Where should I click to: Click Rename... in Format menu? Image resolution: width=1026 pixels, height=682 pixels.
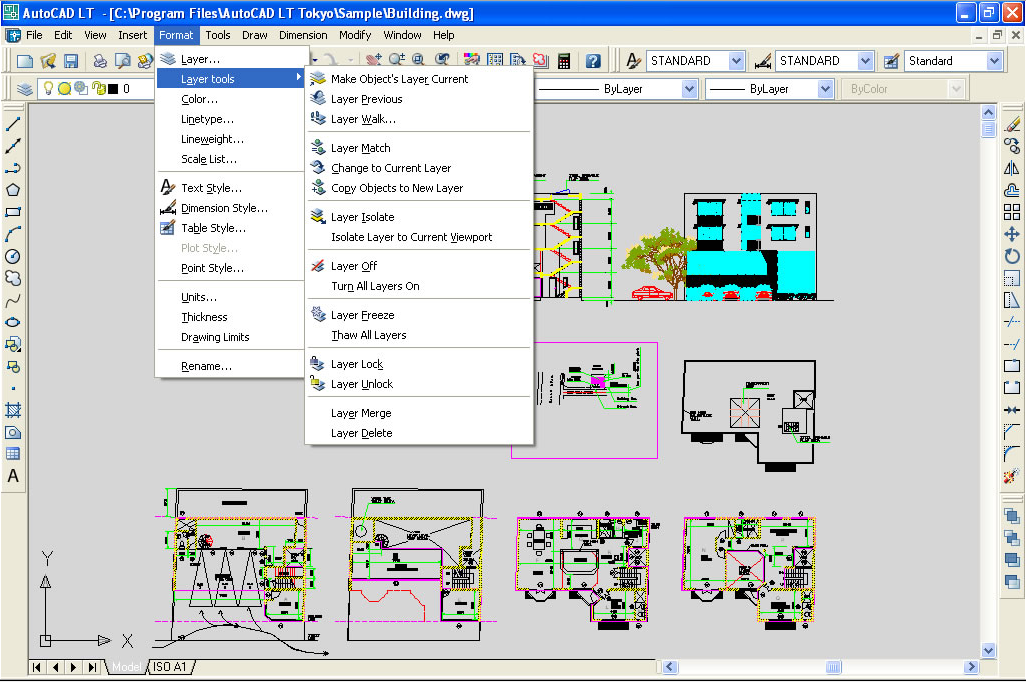[x=232, y=366]
